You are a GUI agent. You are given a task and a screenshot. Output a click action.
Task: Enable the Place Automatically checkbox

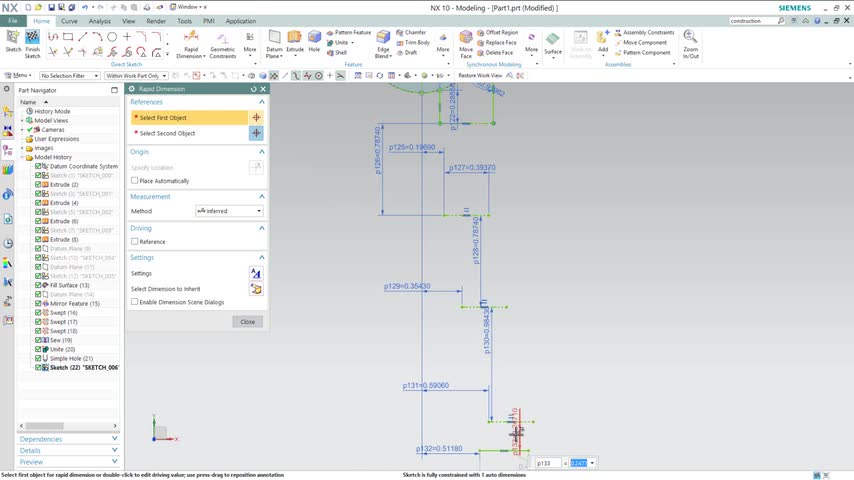point(135,181)
